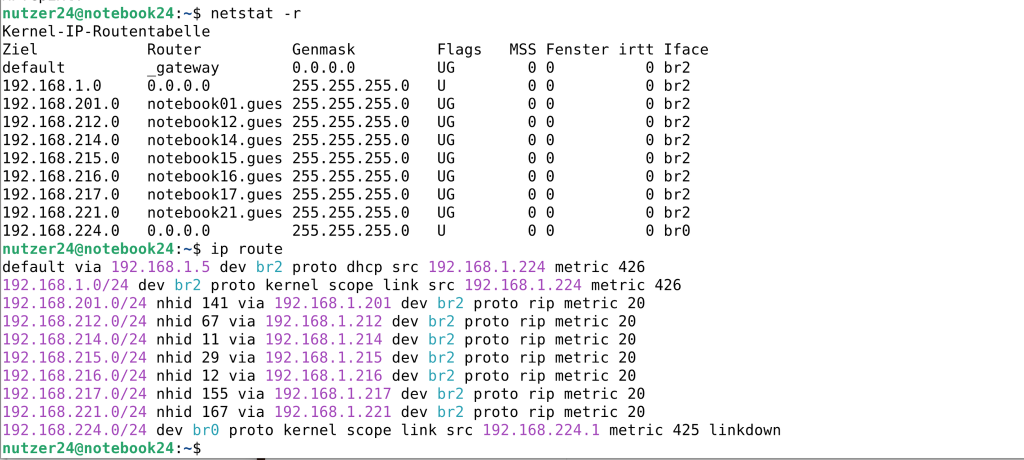Select the 192.168.212.0/24 route prefix
The width and height of the screenshot is (1024, 460).
coord(74,321)
